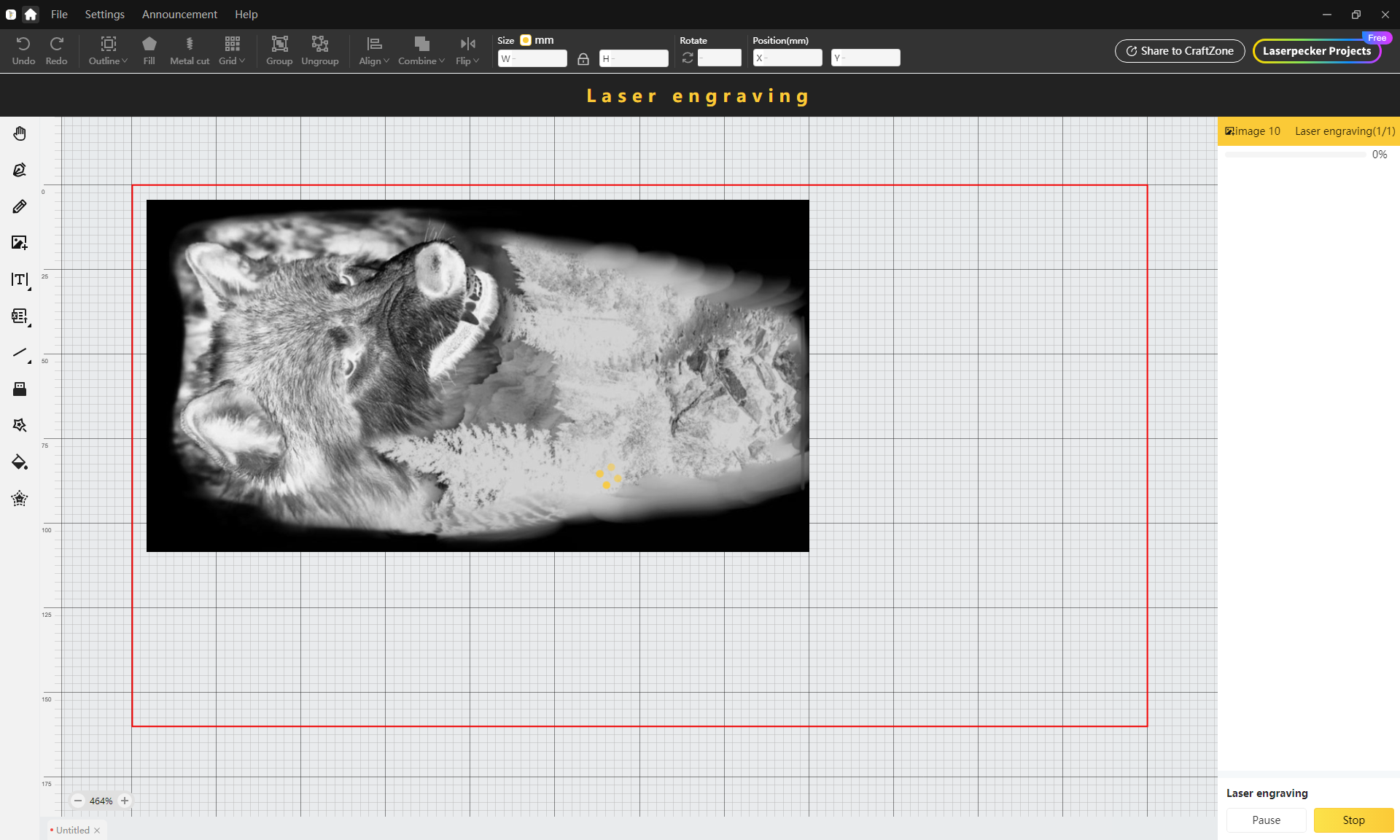This screenshot has height=840, width=1400.
Task: Click the height H input field
Action: click(634, 58)
